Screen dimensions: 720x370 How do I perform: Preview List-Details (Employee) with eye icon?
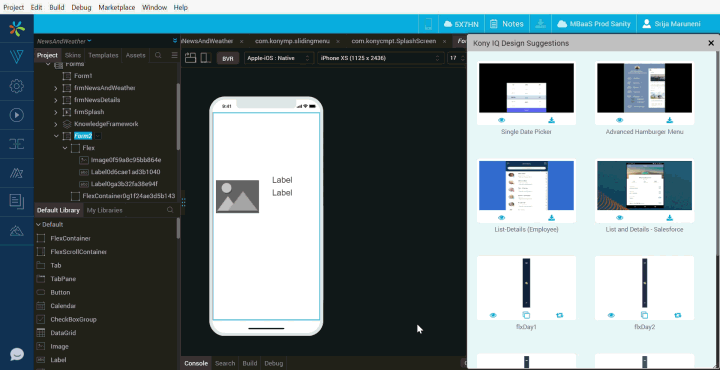click(x=501, y=218)
